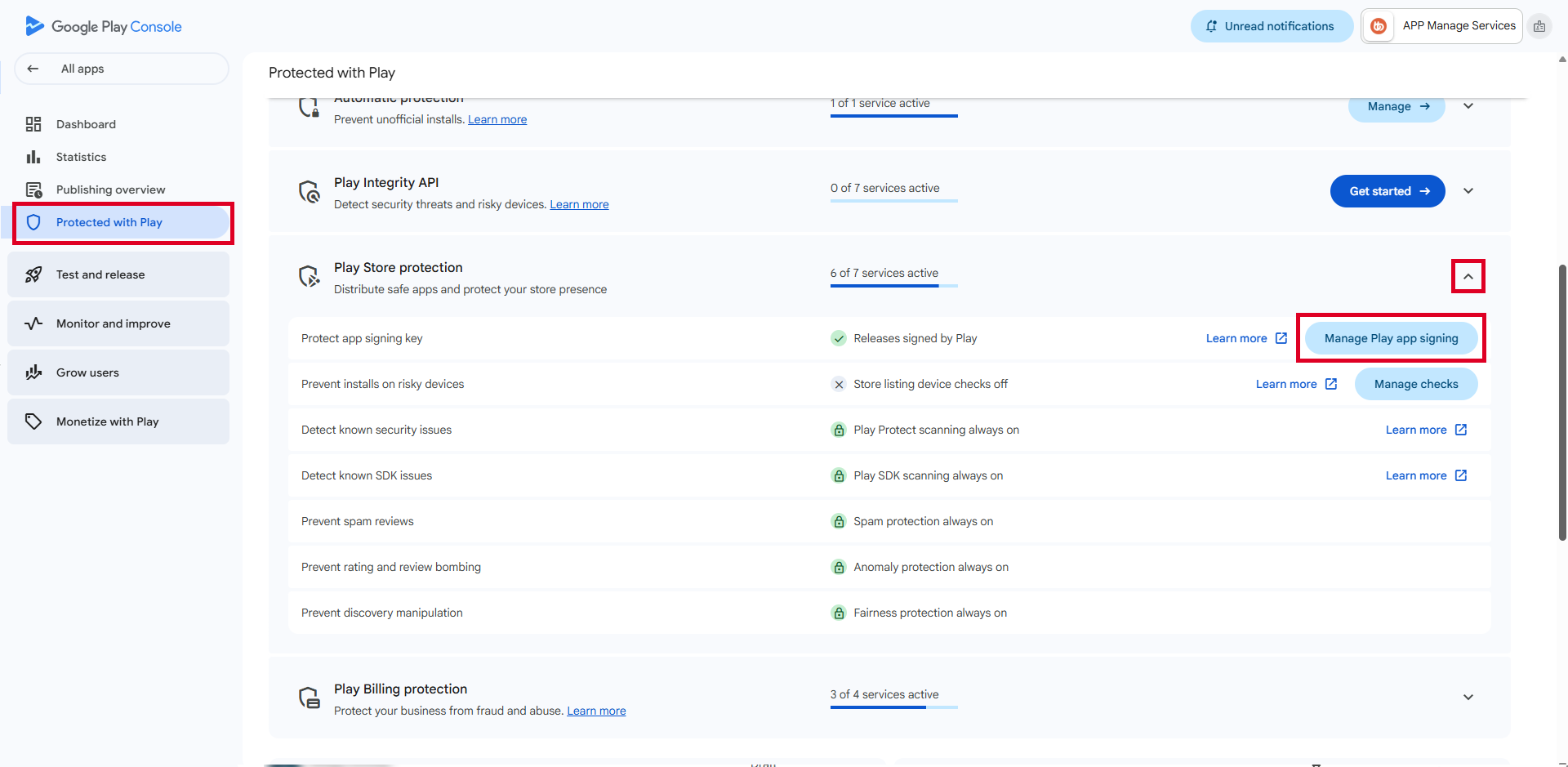Expand the Play Billing protection section

(1468, 698)
